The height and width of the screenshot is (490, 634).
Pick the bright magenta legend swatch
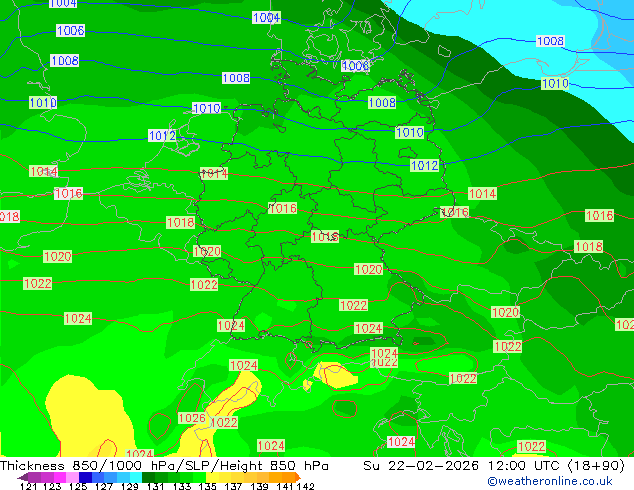point(59,477)
